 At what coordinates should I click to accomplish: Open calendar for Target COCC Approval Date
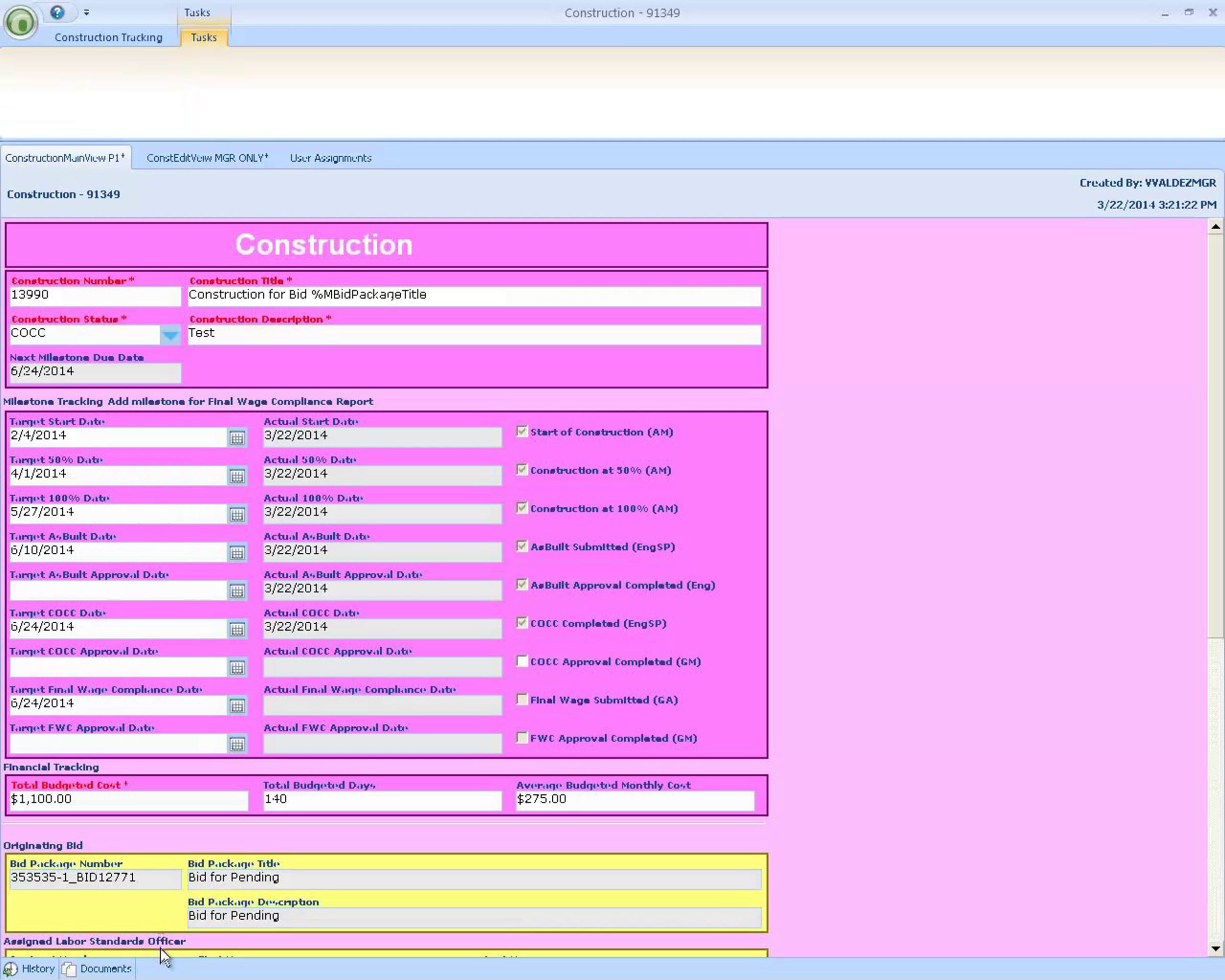pyautogui.click(x=237, y=667)
